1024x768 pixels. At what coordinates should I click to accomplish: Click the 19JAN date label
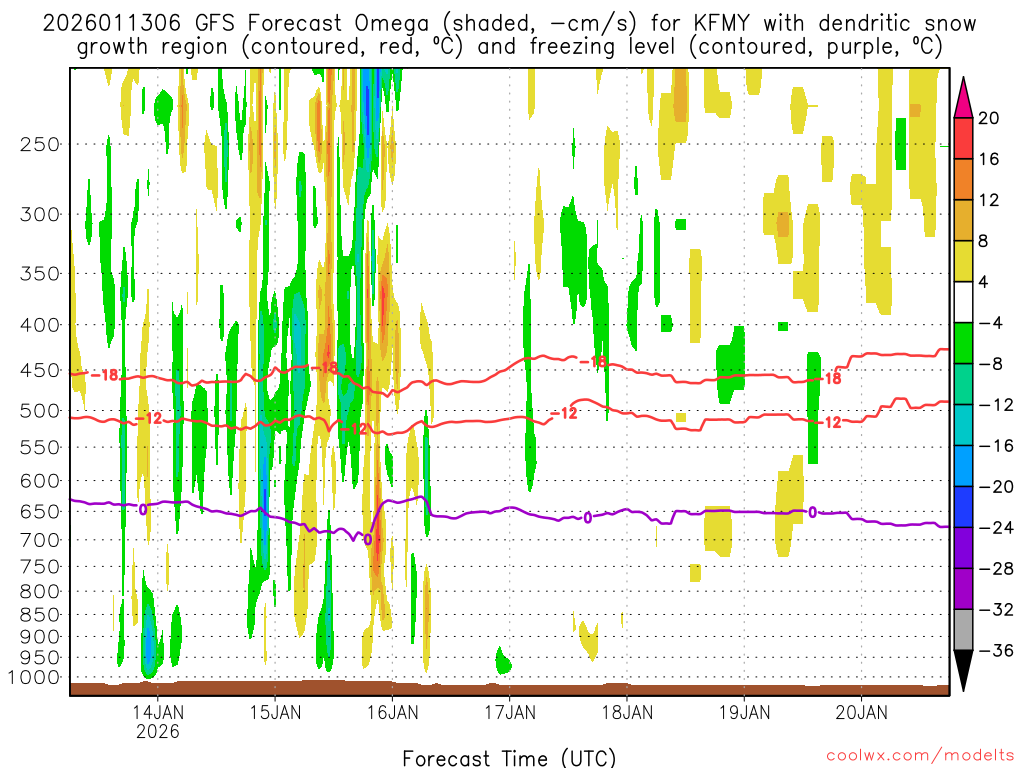coord(744,712)
